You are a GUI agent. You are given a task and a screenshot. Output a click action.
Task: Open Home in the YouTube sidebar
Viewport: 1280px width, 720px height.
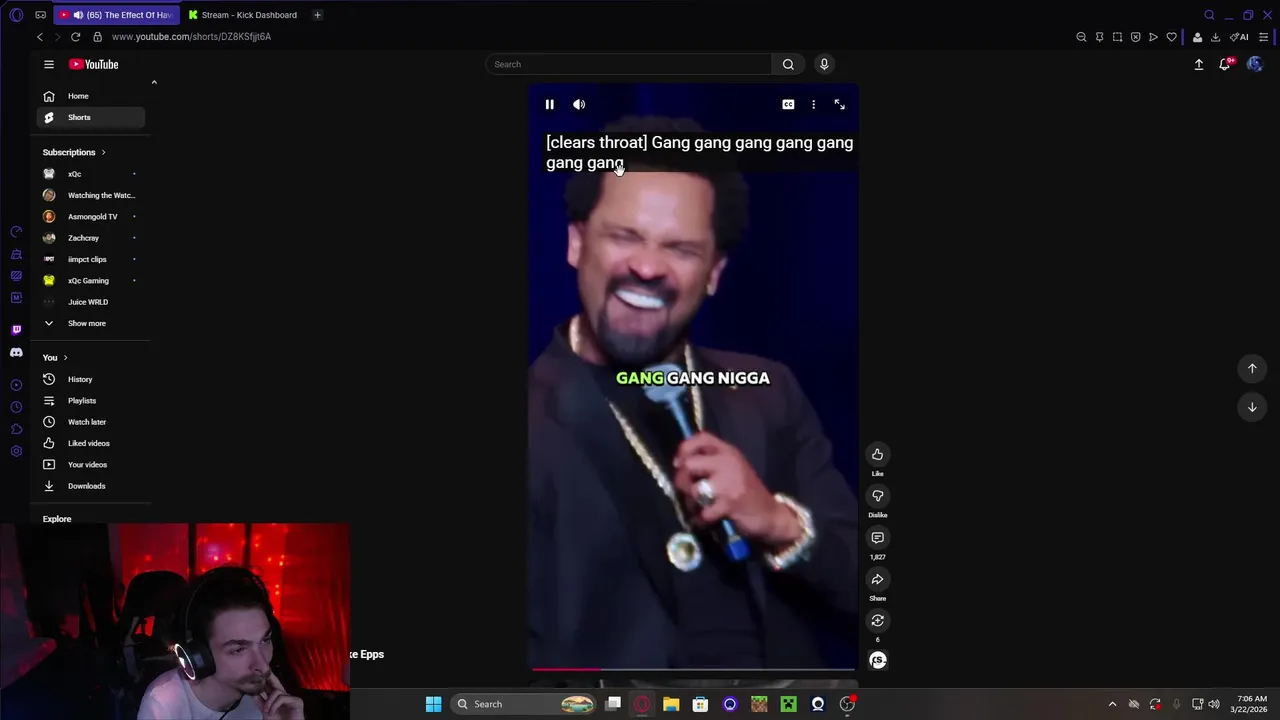click(x=91, y=96)
